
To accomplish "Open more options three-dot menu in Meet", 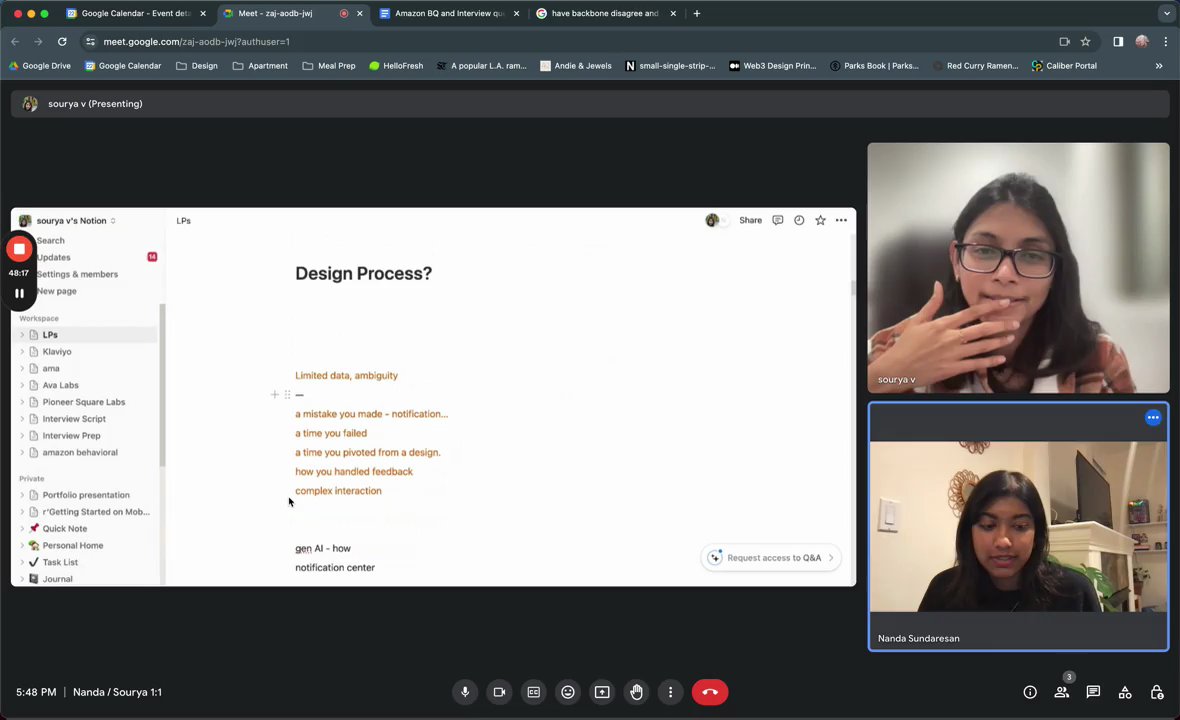I will 671,692.
